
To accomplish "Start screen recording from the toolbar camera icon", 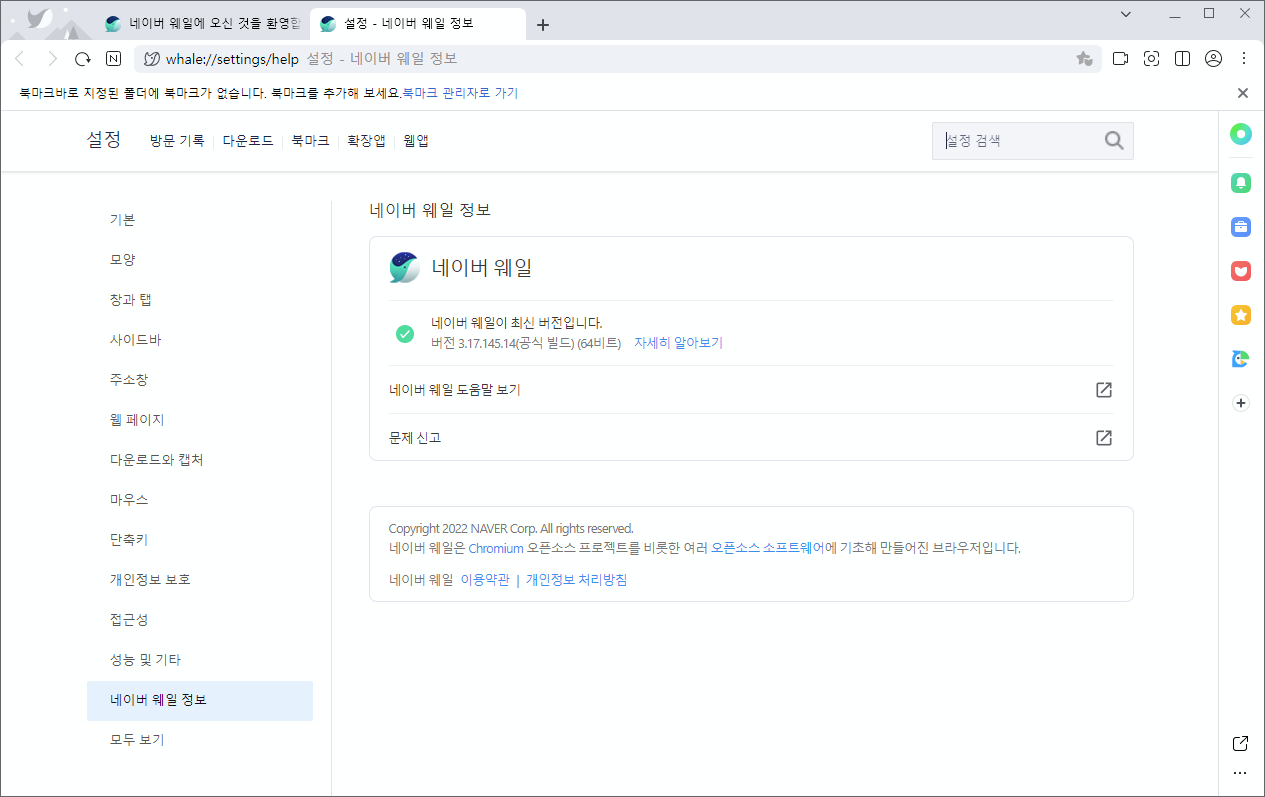I will pos(1120,59).
